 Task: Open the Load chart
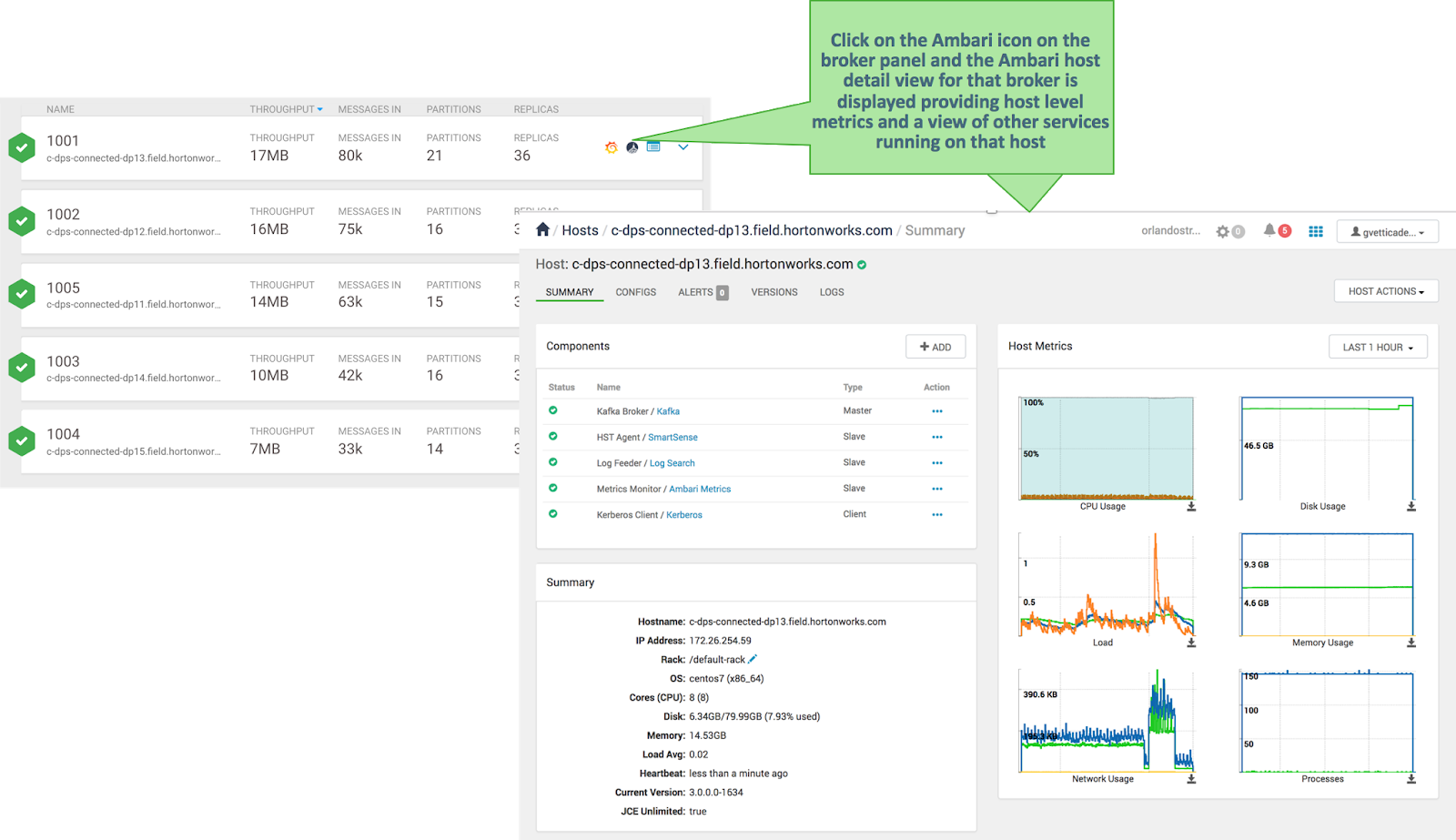coord(1107,584)
